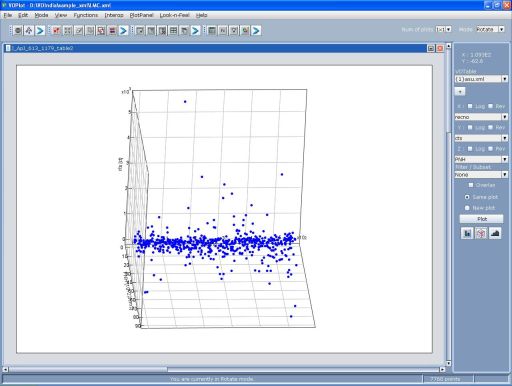This screenshot has width=512, height=386.
Task: Open the Z axis column dropdown
Action: pyautogui.click(x=481, y=159)
